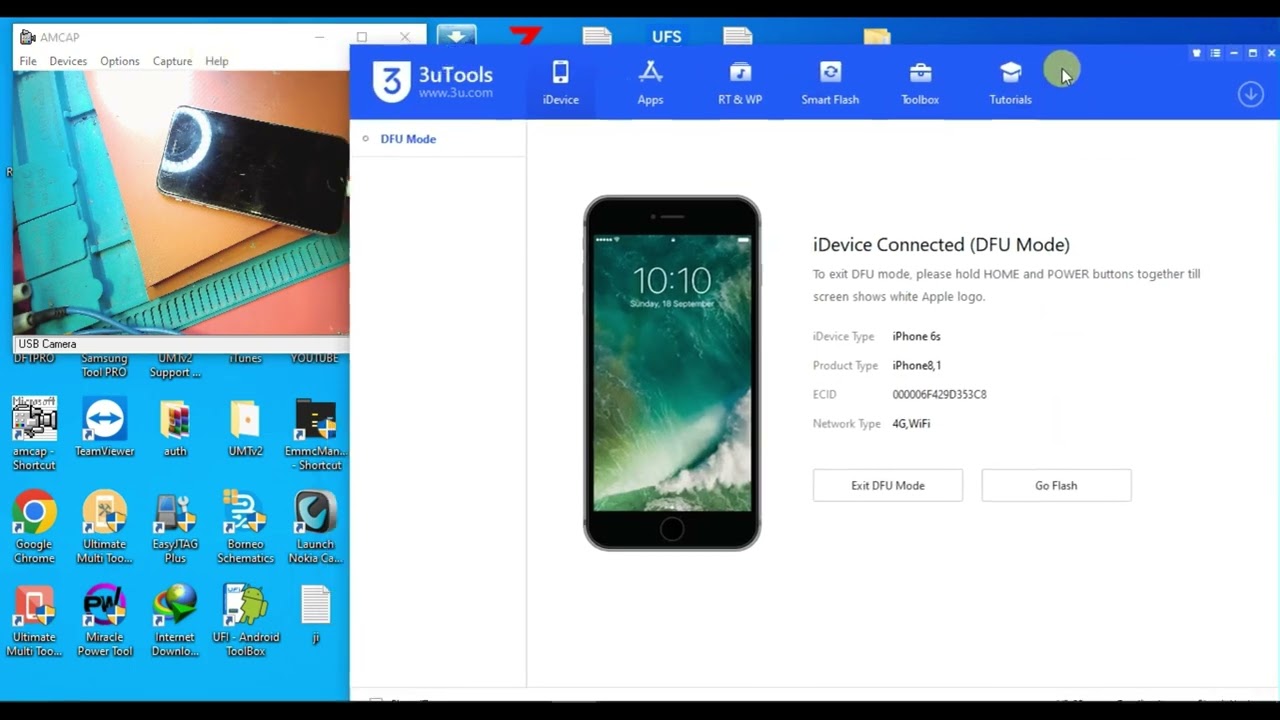Open the Toolbox section
This screenshot has height=720, width=1280.
pyautogui.click(x=920, y=83)
